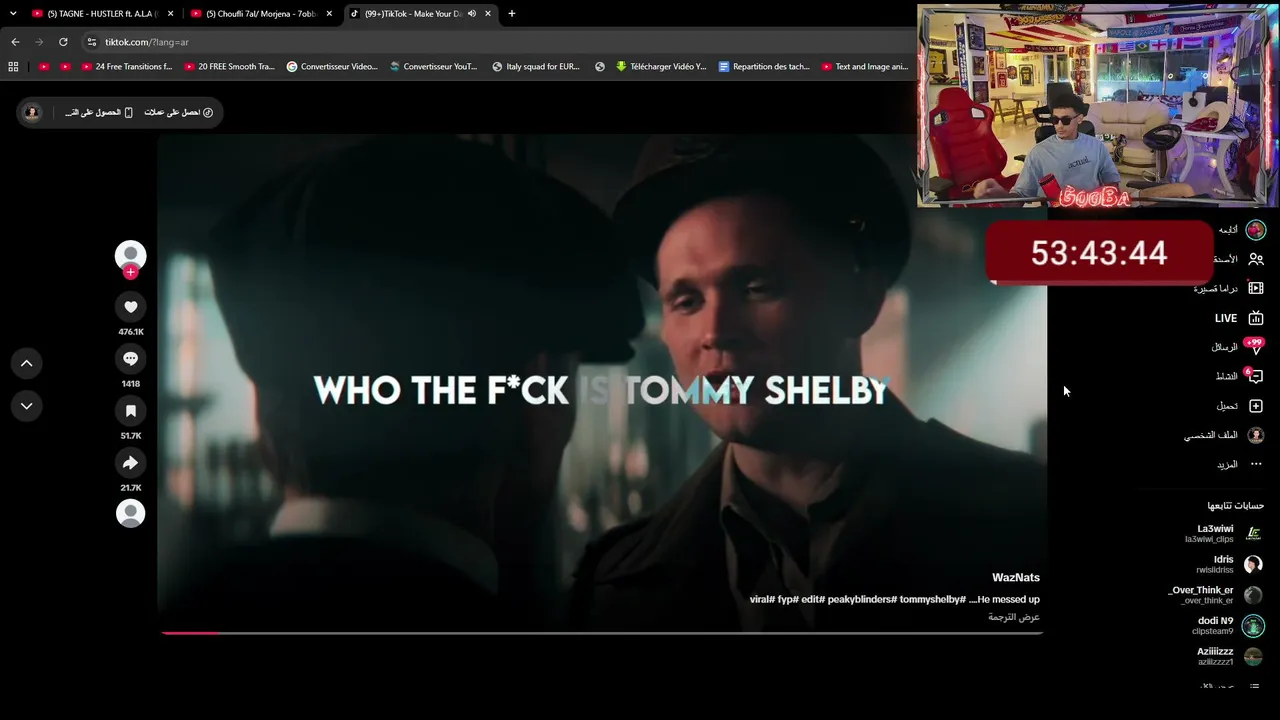Image resolution: width=1280 pixels, height=720 pixels.
Task: Open the LIVE section icon
Action: pyautogui.click(x=1256, y=318)
